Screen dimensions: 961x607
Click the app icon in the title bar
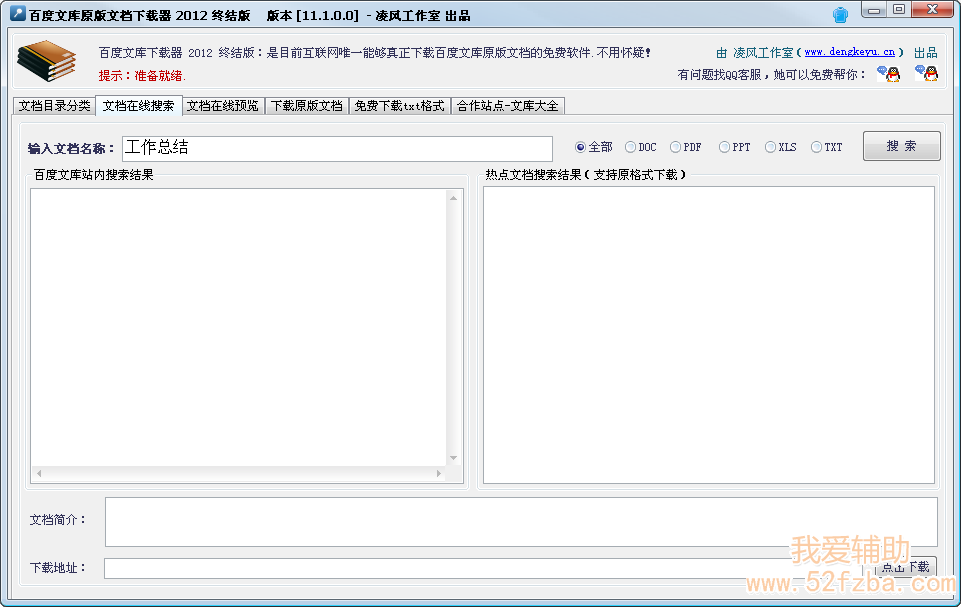click(x=18, y=13)
